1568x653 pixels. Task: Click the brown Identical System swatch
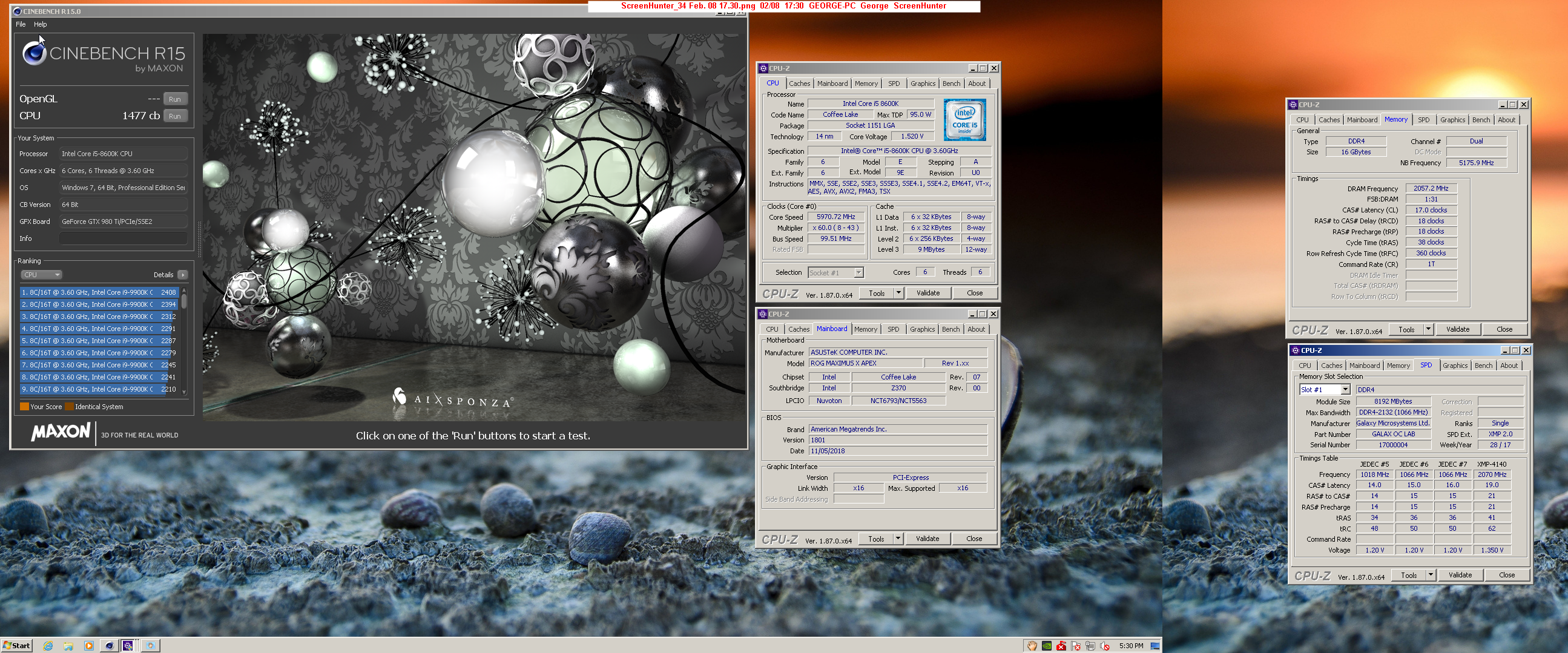click(70, 407)
